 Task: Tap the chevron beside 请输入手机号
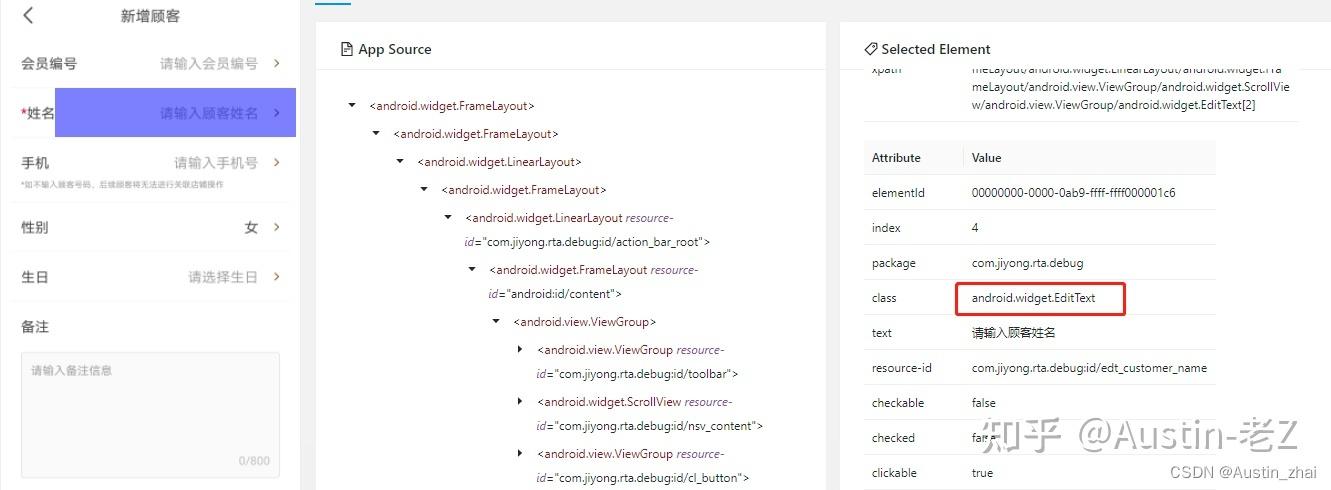point(277,162)
